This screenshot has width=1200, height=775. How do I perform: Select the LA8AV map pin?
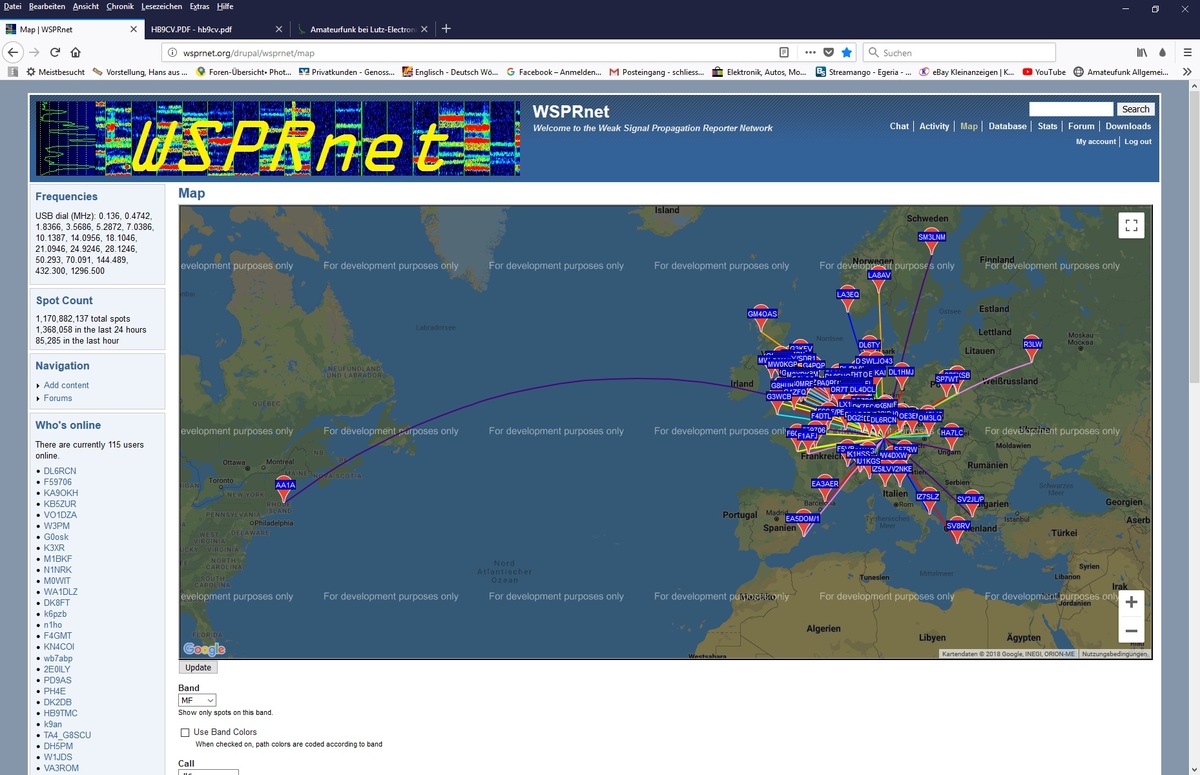[879, 279]
